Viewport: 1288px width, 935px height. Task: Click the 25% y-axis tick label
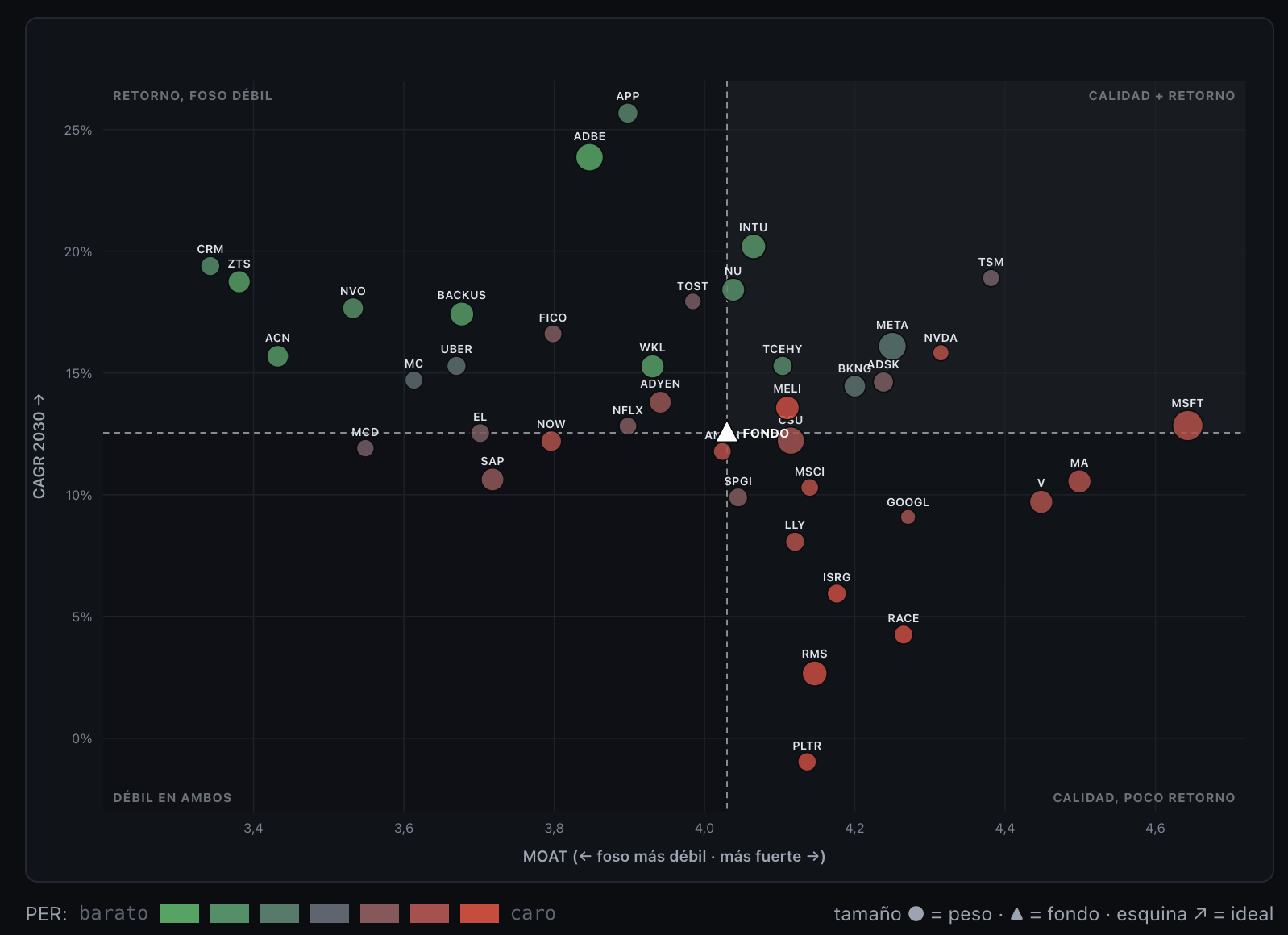point(78,130)
